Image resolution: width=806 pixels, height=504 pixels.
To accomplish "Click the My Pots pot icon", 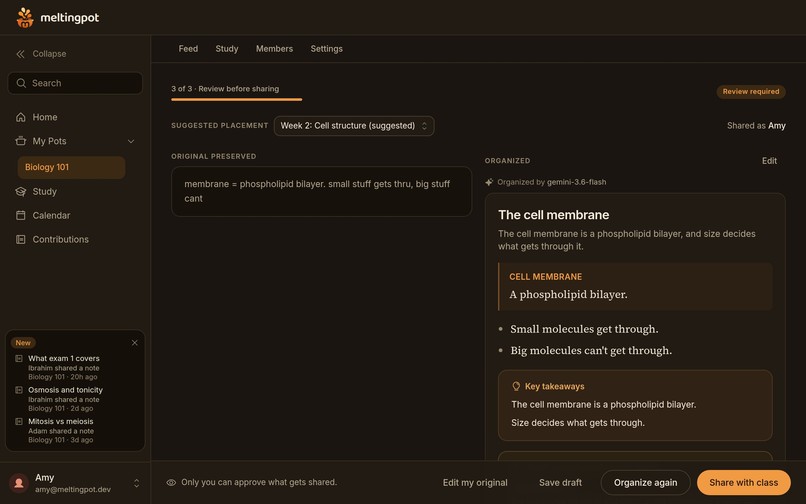I will [21, 141].
